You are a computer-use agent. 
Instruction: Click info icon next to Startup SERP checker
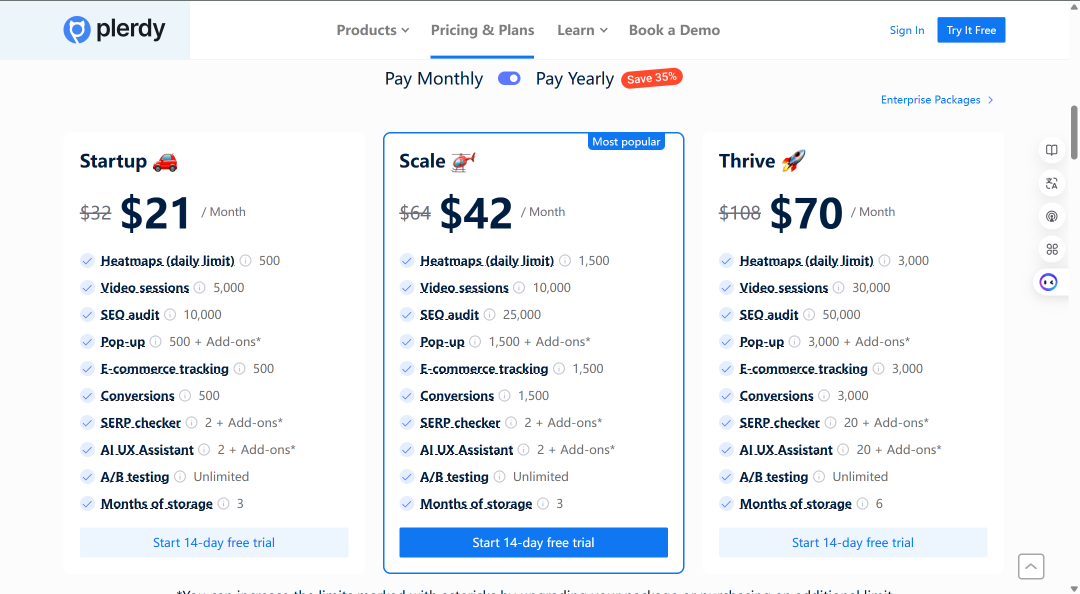tap(191, 422)
